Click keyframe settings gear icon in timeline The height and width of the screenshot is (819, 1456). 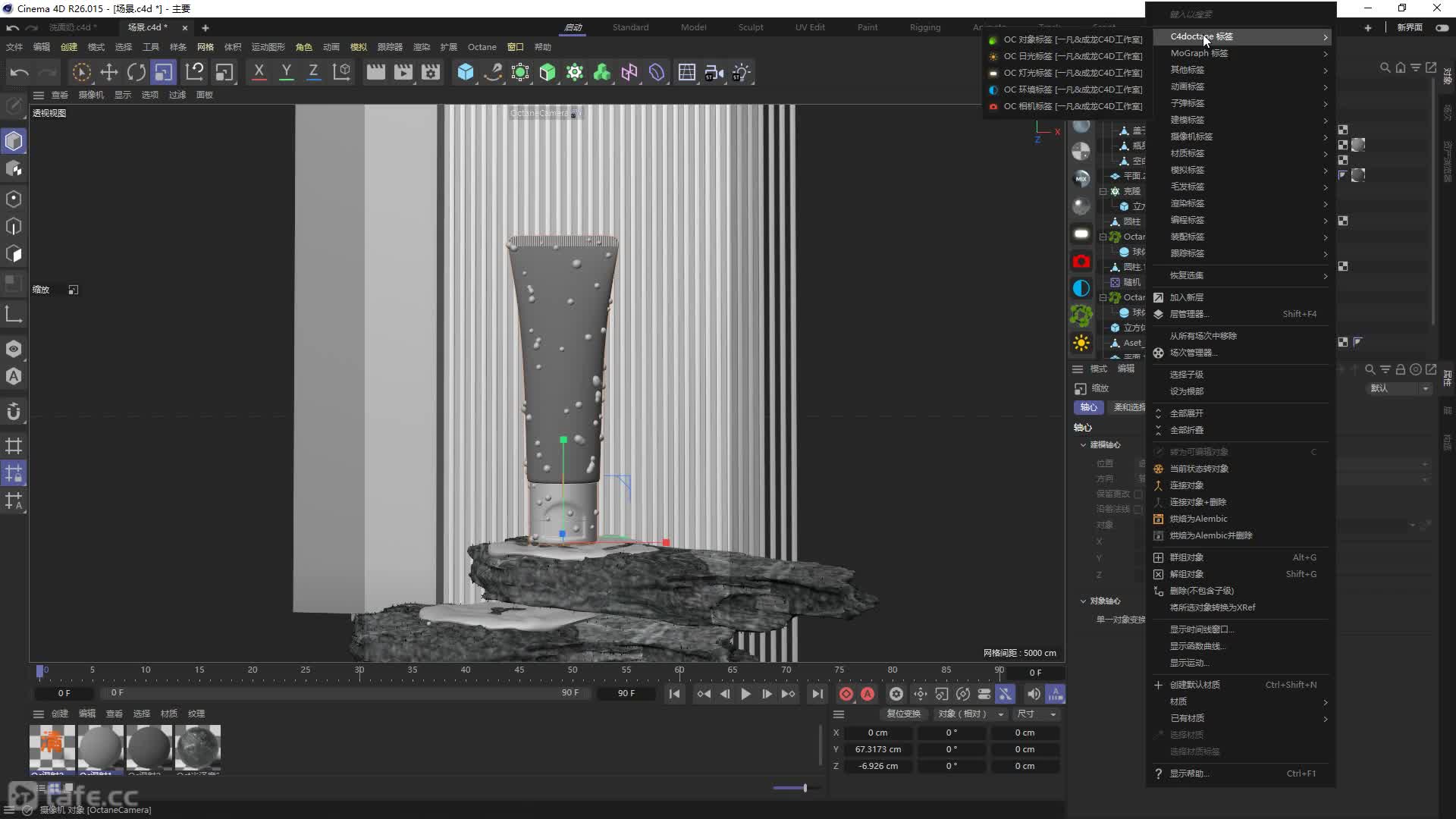tap(896, 694)
